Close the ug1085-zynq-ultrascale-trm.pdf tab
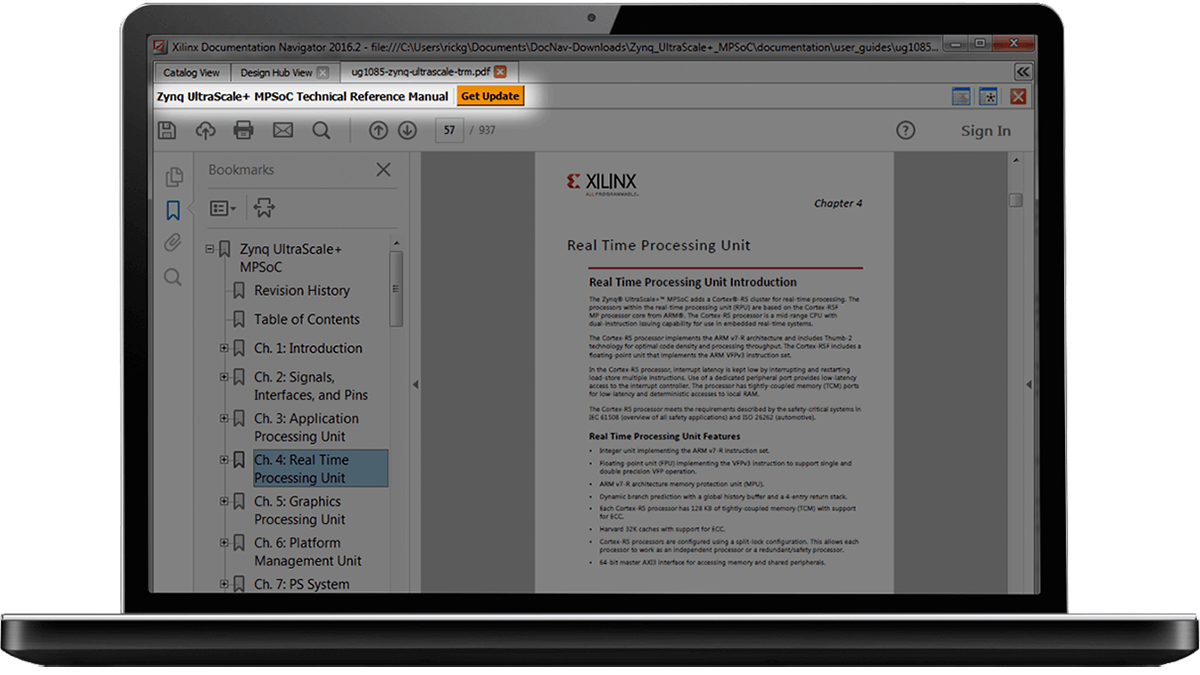The width and height of the screenshot is (1200, 675). coord(500,72)
